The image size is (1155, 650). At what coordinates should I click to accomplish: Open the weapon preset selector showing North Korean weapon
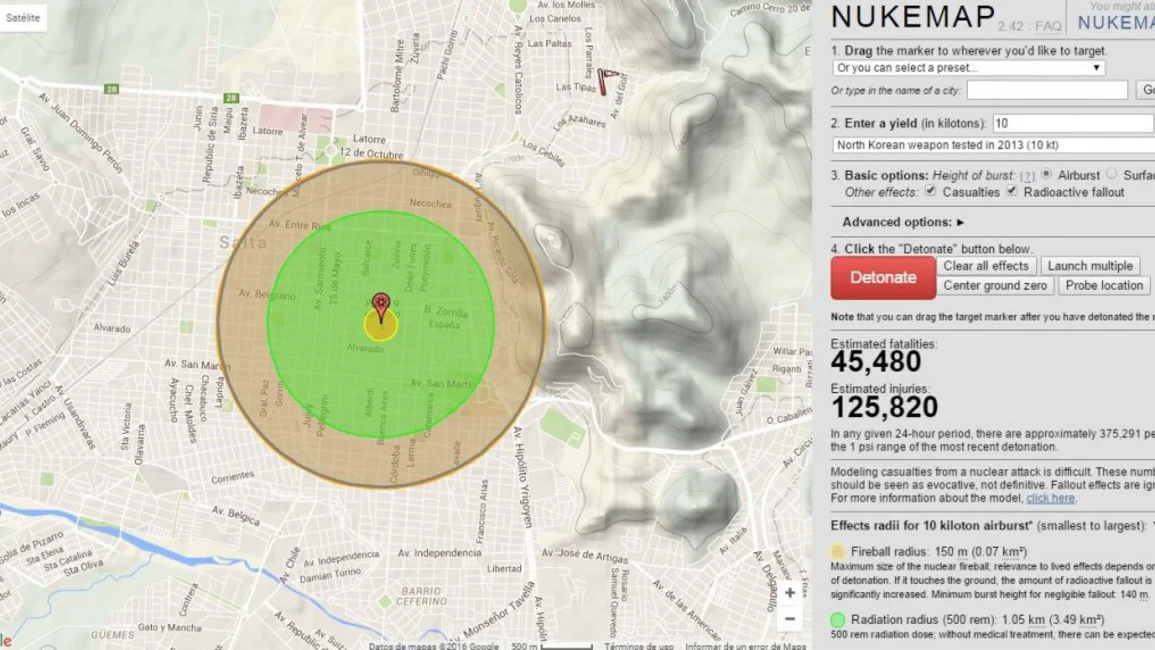(994, 145)
